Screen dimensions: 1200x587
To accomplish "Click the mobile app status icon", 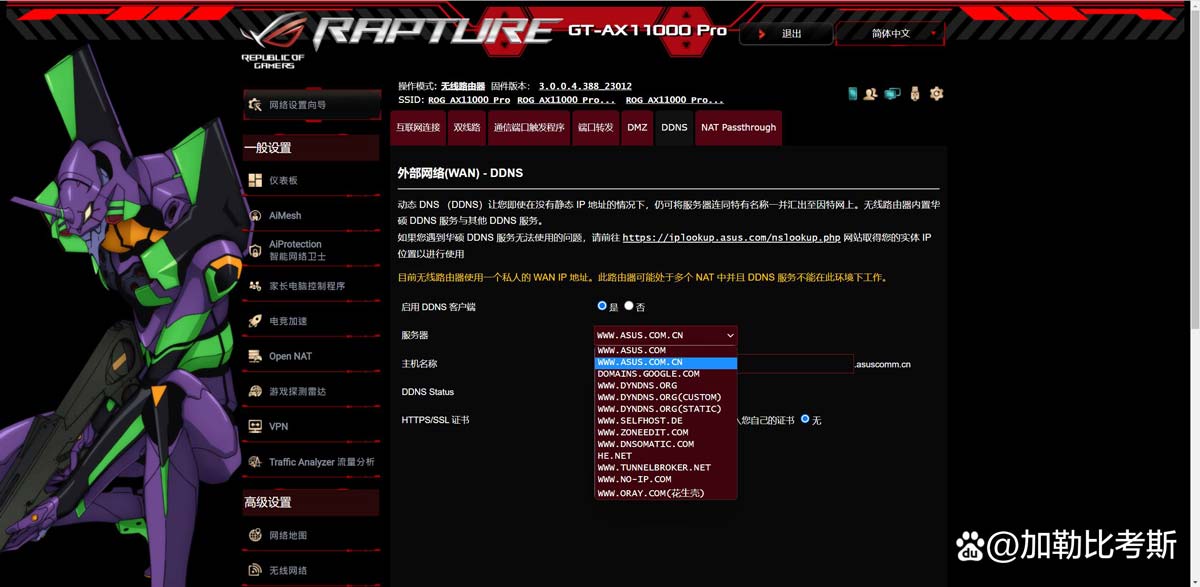I will pyautogui.click(x=853, y=94).
